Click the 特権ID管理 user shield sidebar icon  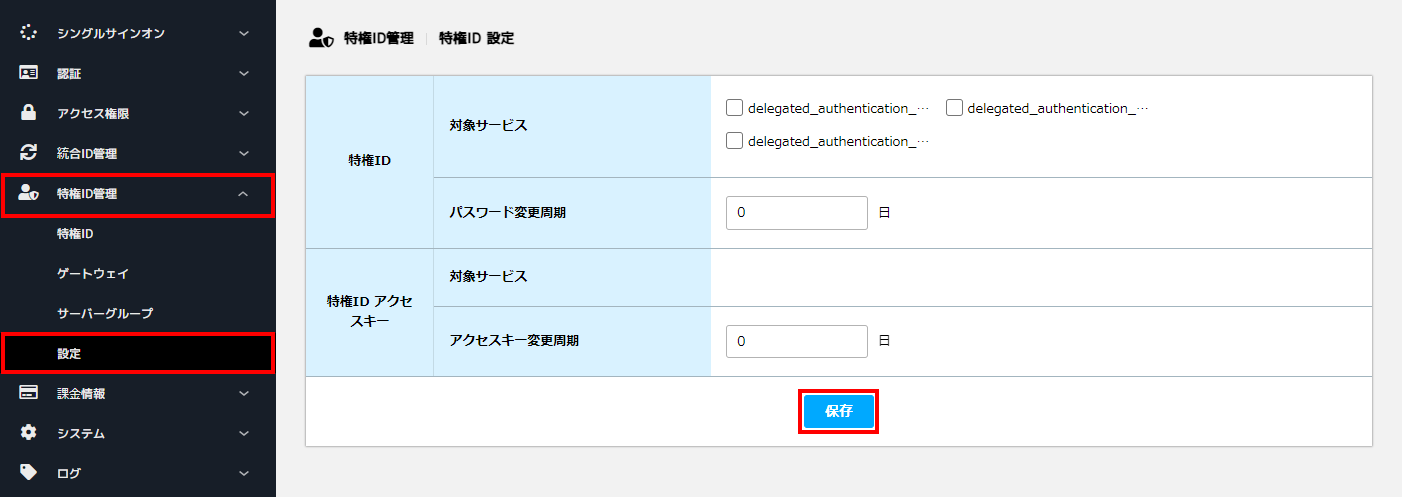coord(29,193)
